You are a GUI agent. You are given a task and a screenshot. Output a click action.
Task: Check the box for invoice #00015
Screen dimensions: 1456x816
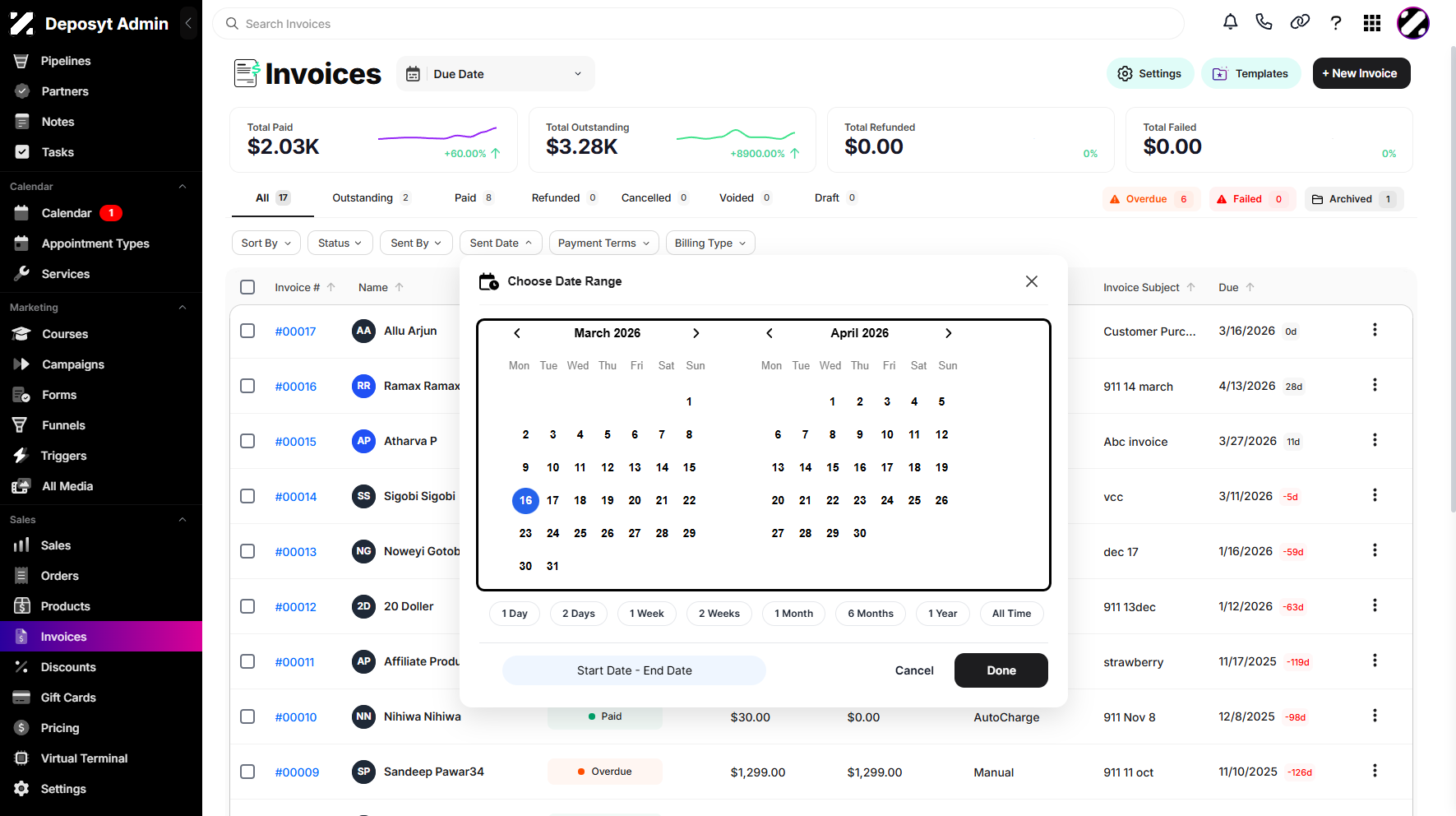pos(247,441)
